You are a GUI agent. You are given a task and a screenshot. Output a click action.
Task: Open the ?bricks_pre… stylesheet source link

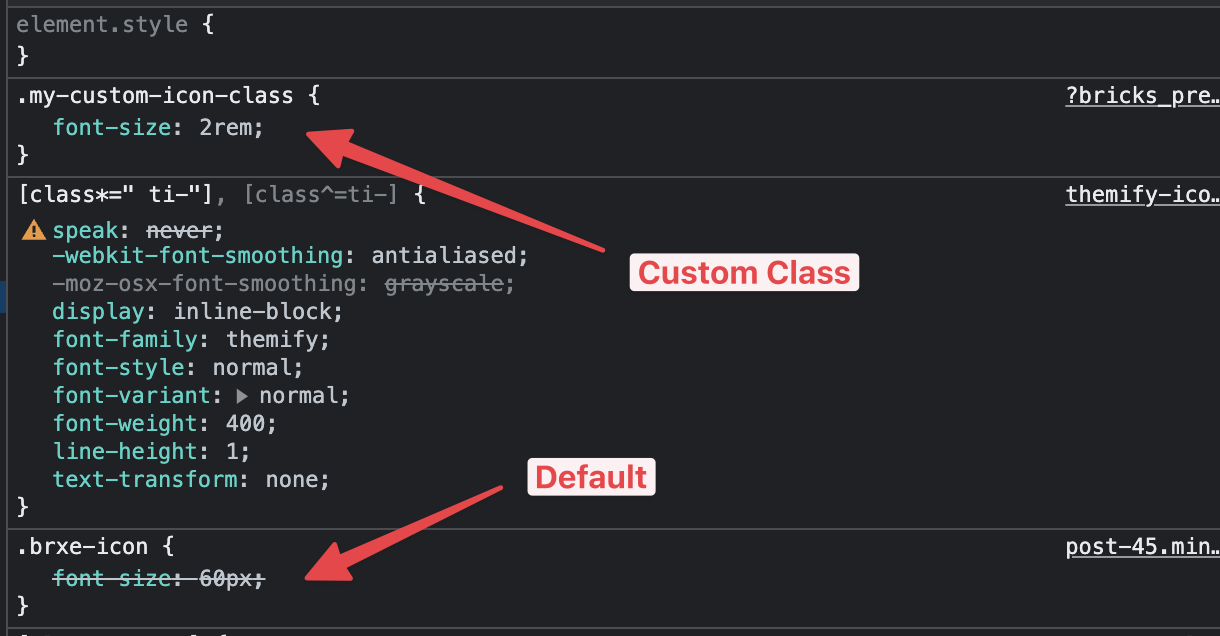(x=1142, y=96)
